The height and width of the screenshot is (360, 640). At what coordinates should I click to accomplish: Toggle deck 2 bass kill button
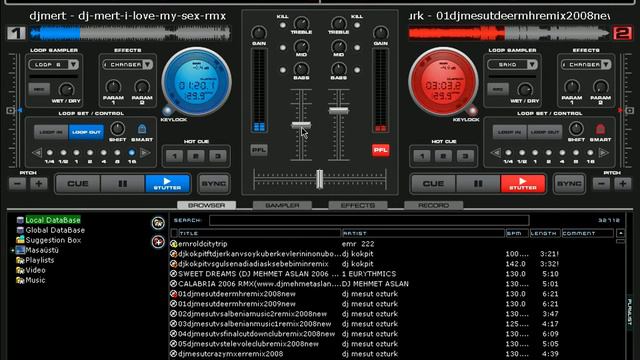click(357, 70)
